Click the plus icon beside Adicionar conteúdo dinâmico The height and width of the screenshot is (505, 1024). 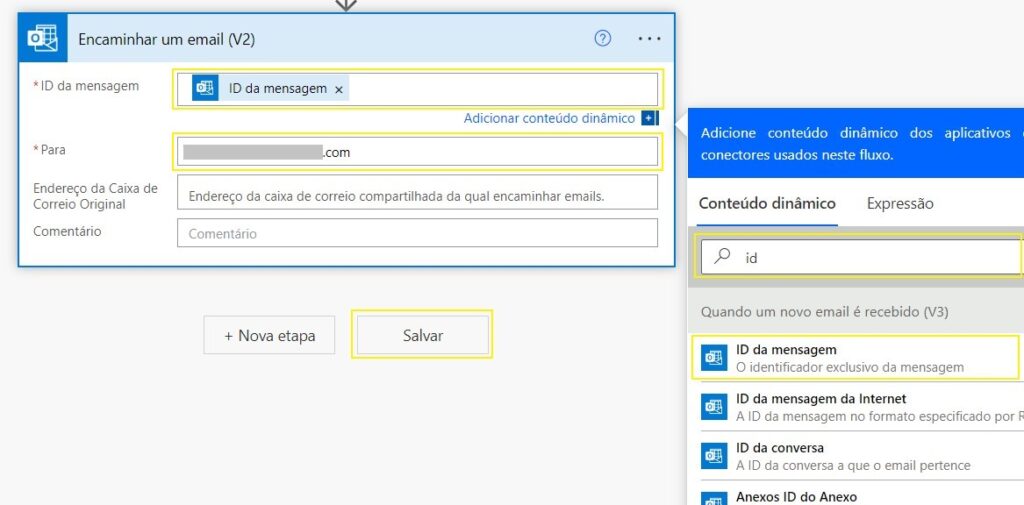[649, 118]
